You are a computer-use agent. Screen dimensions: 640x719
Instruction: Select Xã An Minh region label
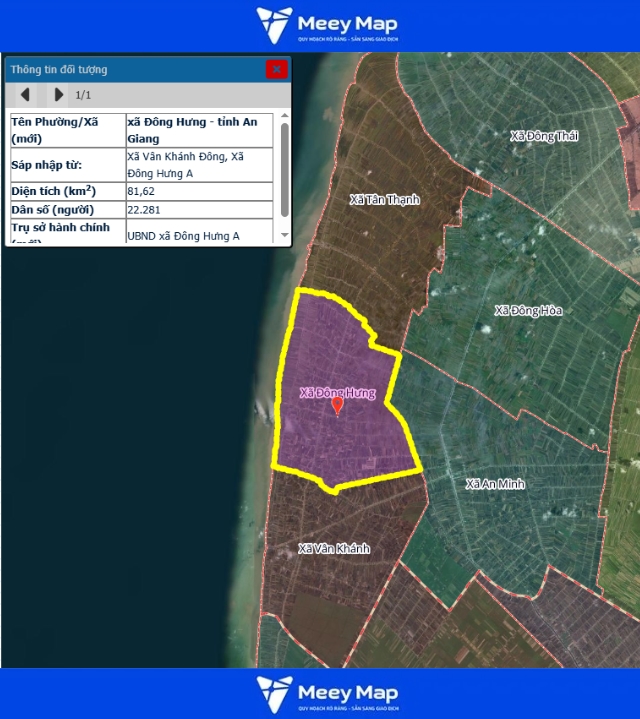coord(495,484)
